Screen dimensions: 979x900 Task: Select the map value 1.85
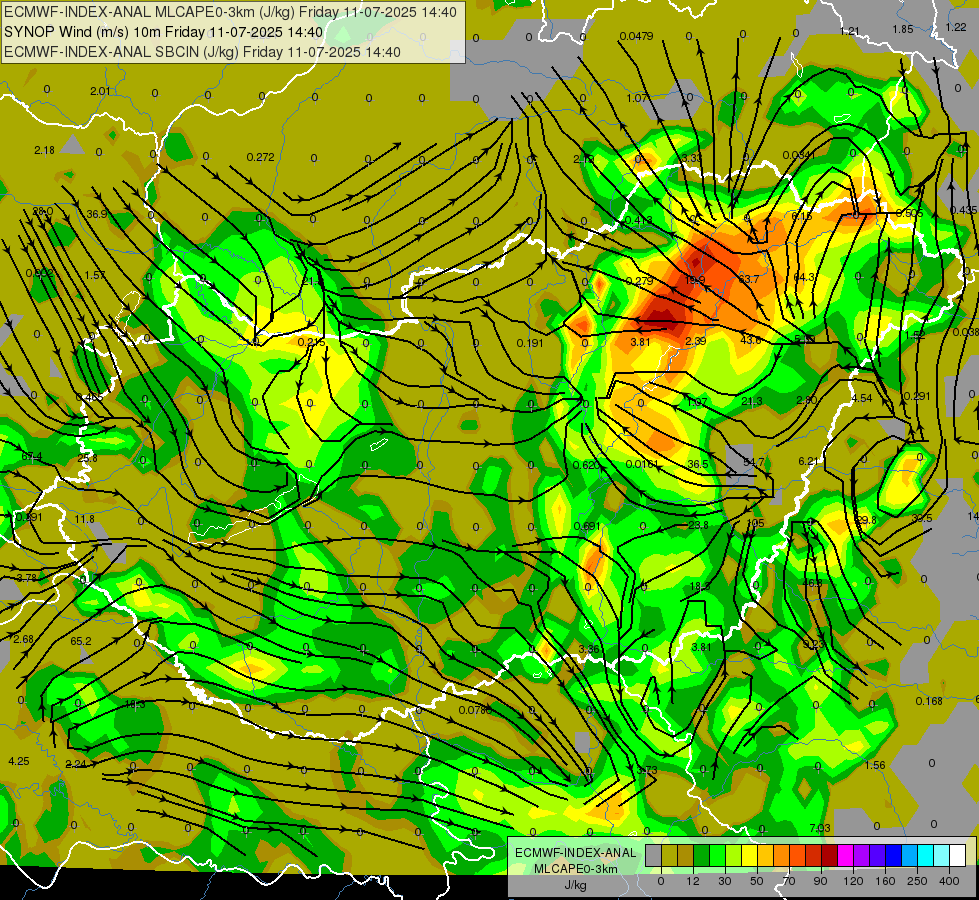(902, 29)
